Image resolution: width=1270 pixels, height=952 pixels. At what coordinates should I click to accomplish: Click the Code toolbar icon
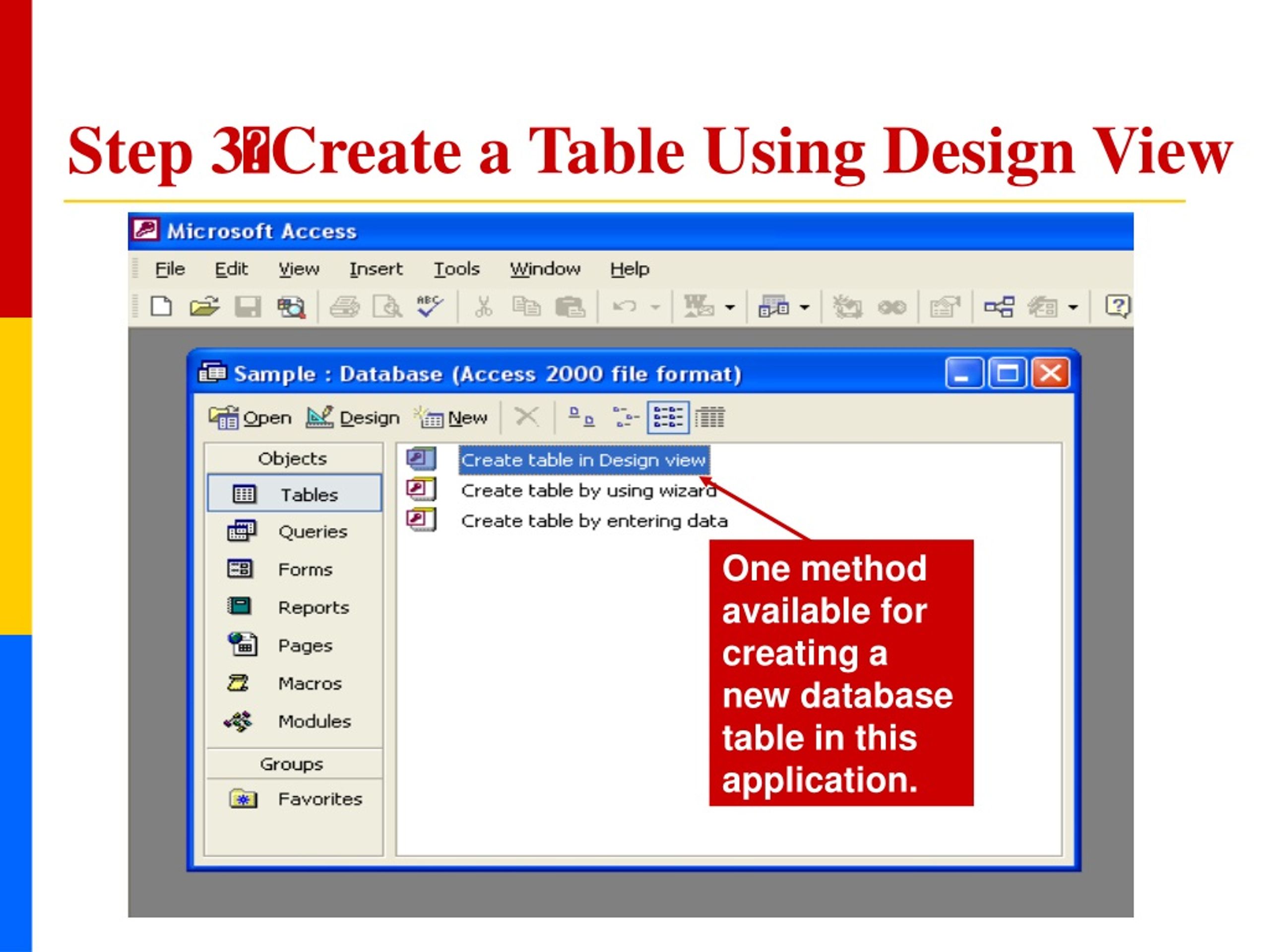(x=848, y=307)
